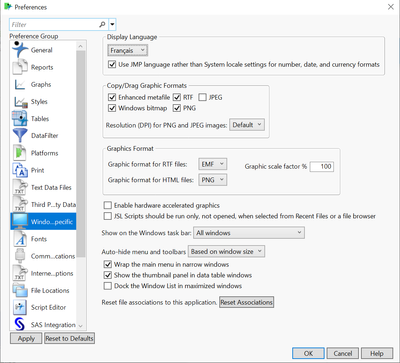400x363 pixels.
Task: Toggle Windows bitmap checkbox
Action: tap(112, 108)
